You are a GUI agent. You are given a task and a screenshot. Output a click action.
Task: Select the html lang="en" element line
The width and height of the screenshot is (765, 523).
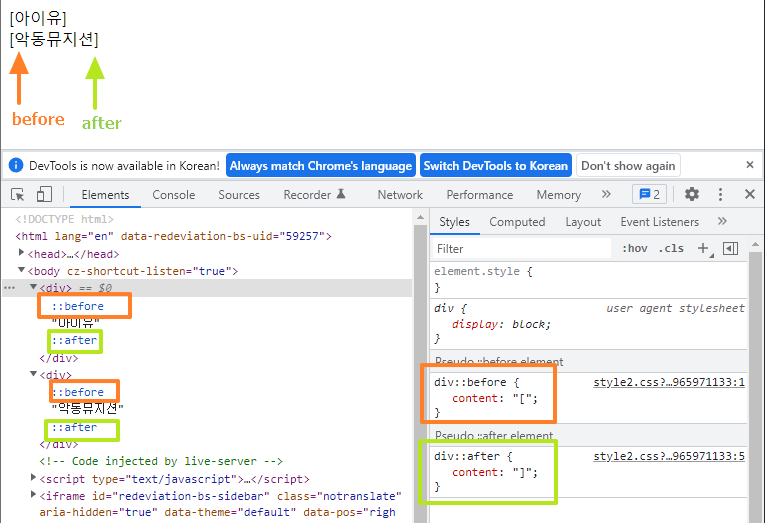point(173,236)
